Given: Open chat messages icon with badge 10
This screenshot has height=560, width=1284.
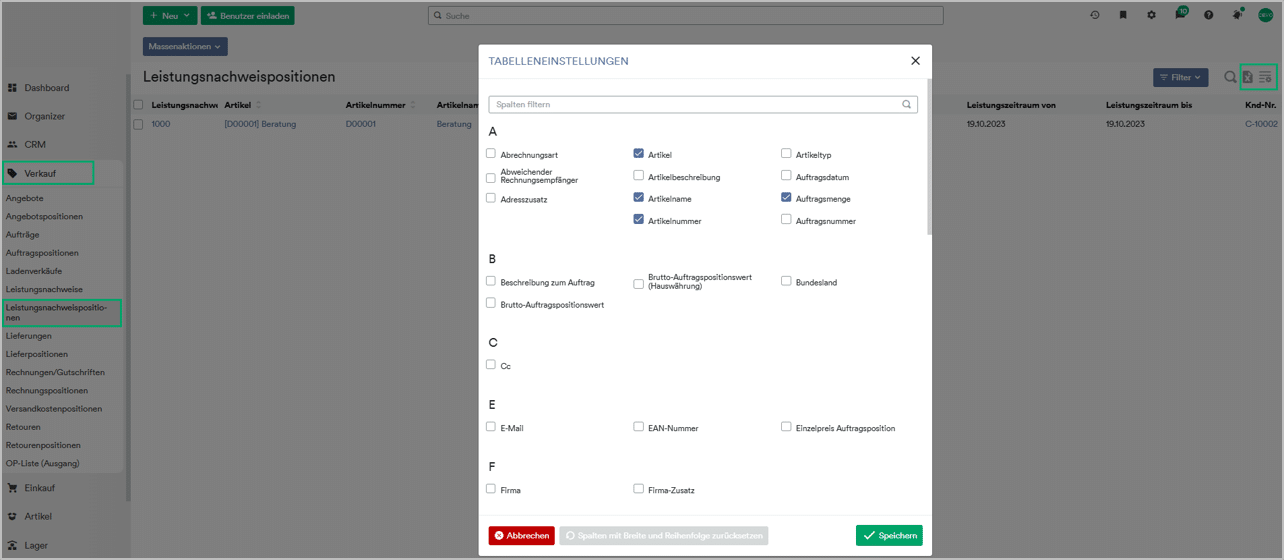Looking at the screenshot, I should pos(1180,15).
